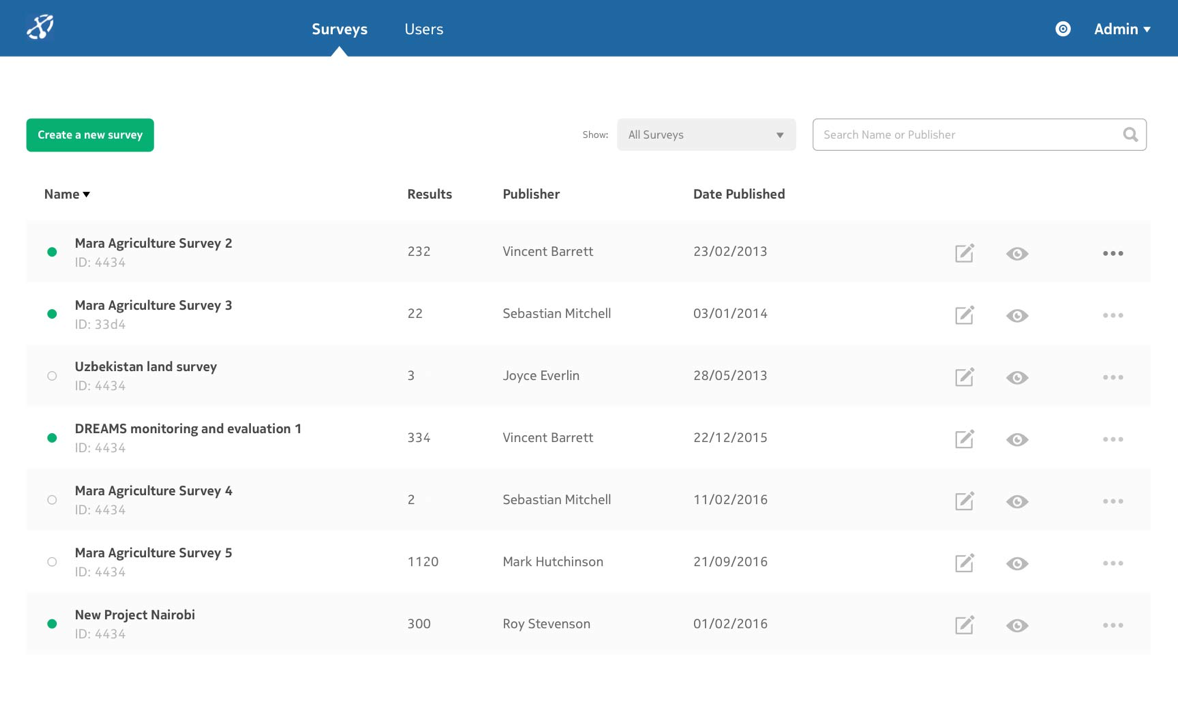
Task: Open more options for Mara Agriculture Survey 2
Action: pyautogui.click(x=1112, y=254)
